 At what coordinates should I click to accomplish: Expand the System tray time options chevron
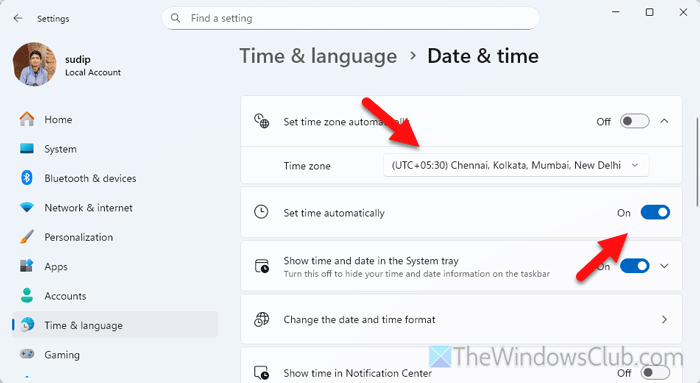pyautogui.click(x=664, y=266)
